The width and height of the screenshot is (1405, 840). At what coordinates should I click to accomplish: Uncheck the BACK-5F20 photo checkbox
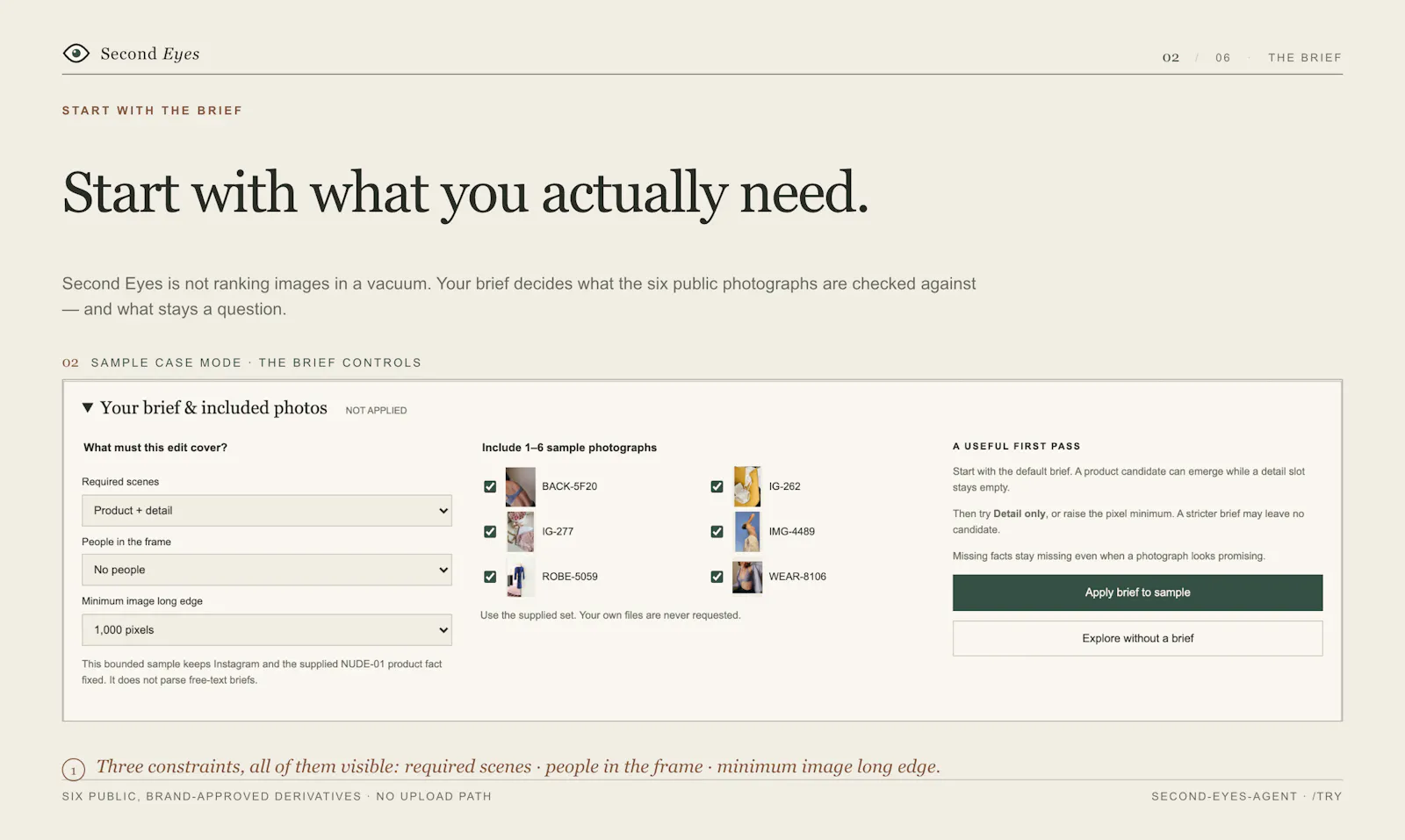(x=490, y=486)
